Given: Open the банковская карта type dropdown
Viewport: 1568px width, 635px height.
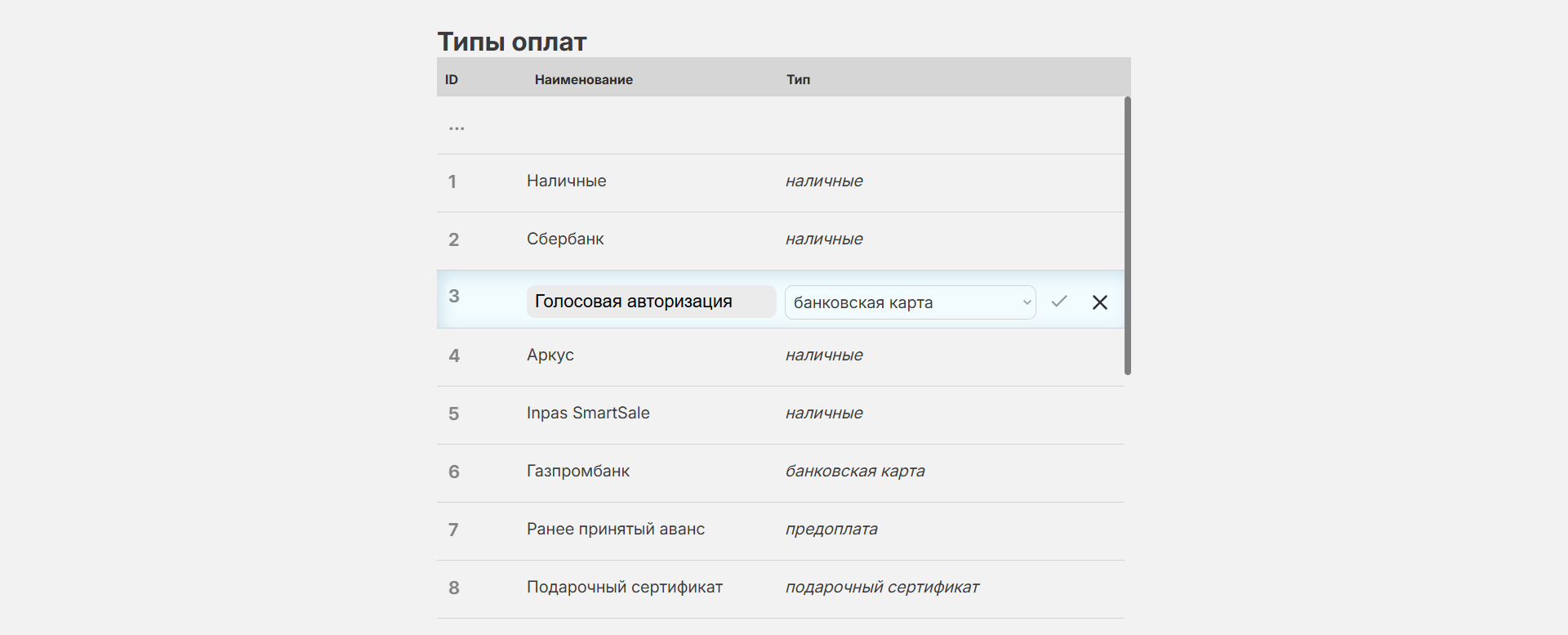Looking at the screenshot, I should coord(910,302).
